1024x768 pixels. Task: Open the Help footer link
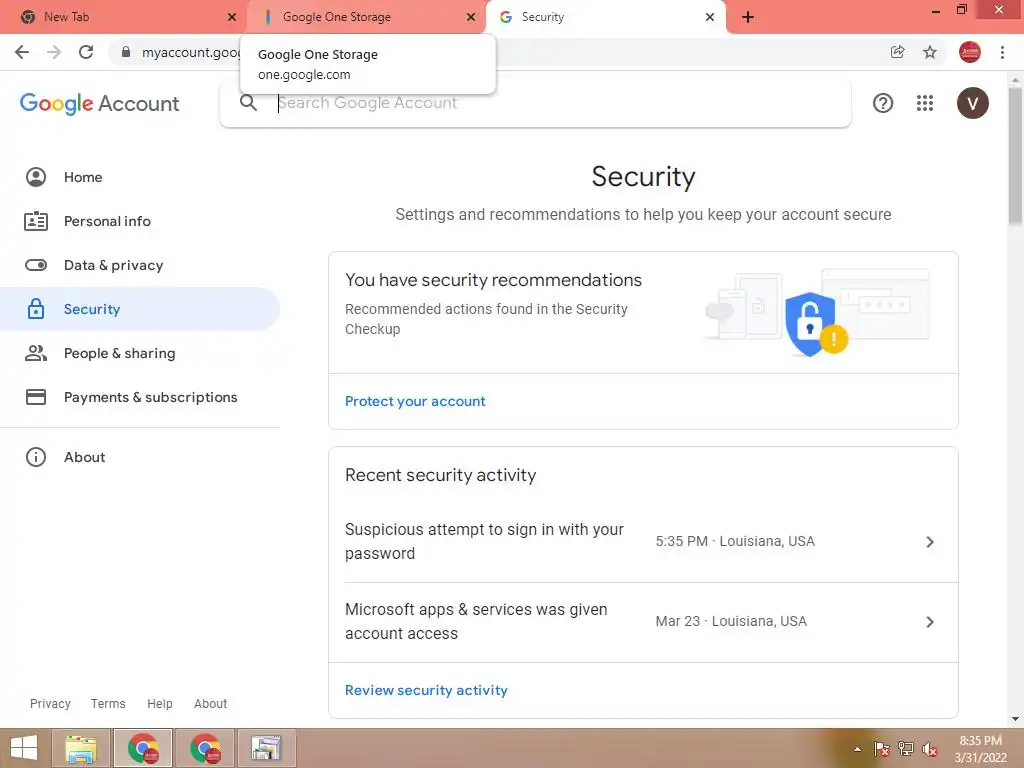[x=159, y=703]
